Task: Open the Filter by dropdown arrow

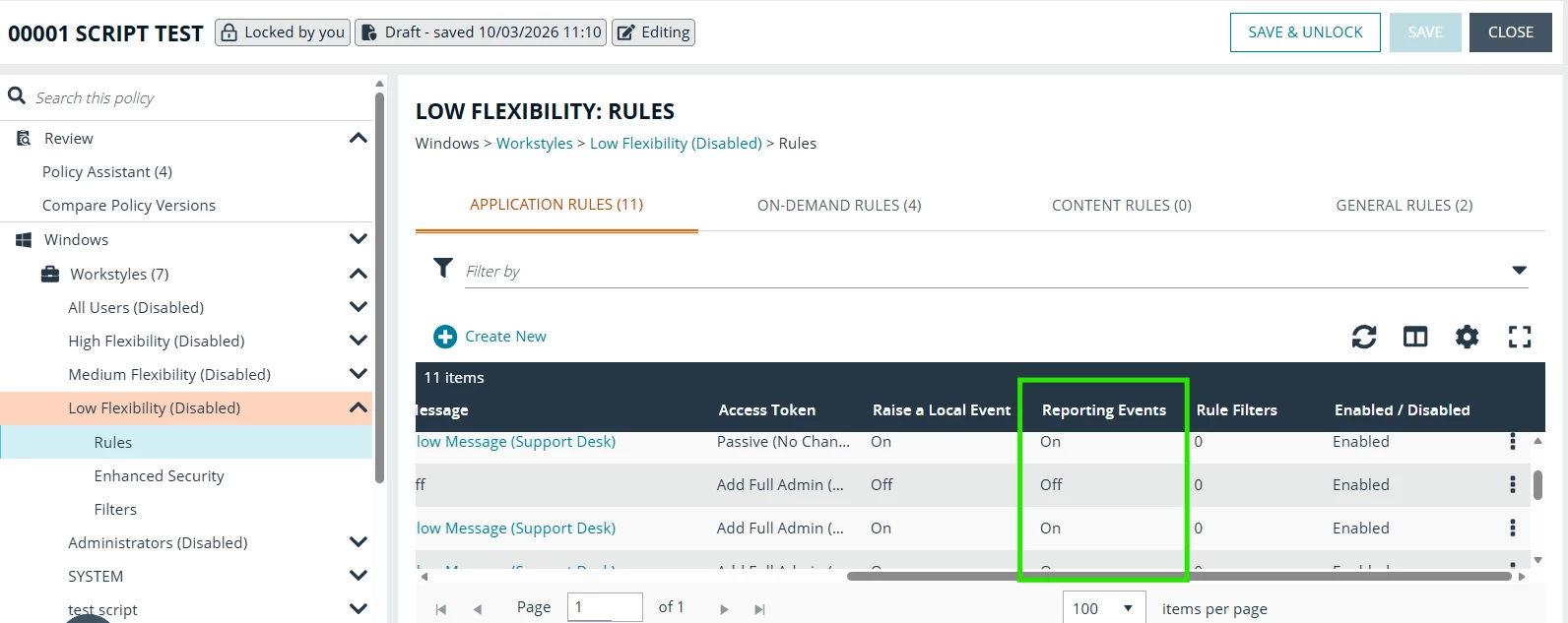Action: [1519, 271]
